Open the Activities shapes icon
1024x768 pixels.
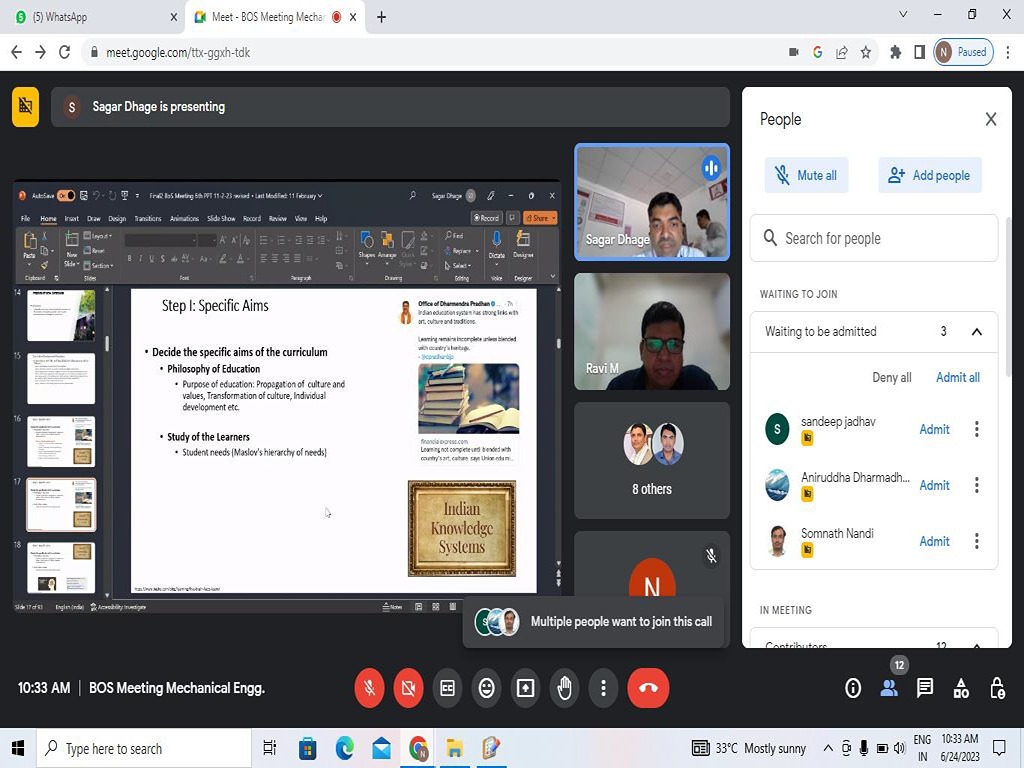(x=961, y=688)
